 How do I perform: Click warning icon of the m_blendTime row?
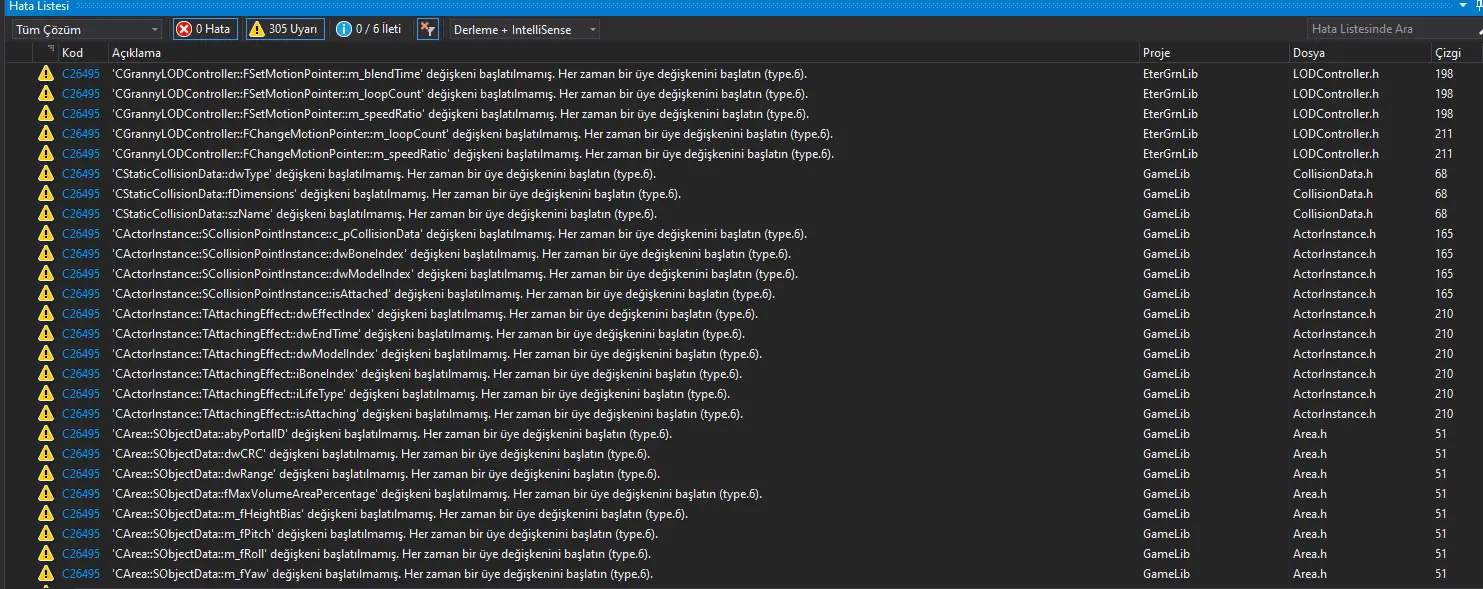click(45, 74)
